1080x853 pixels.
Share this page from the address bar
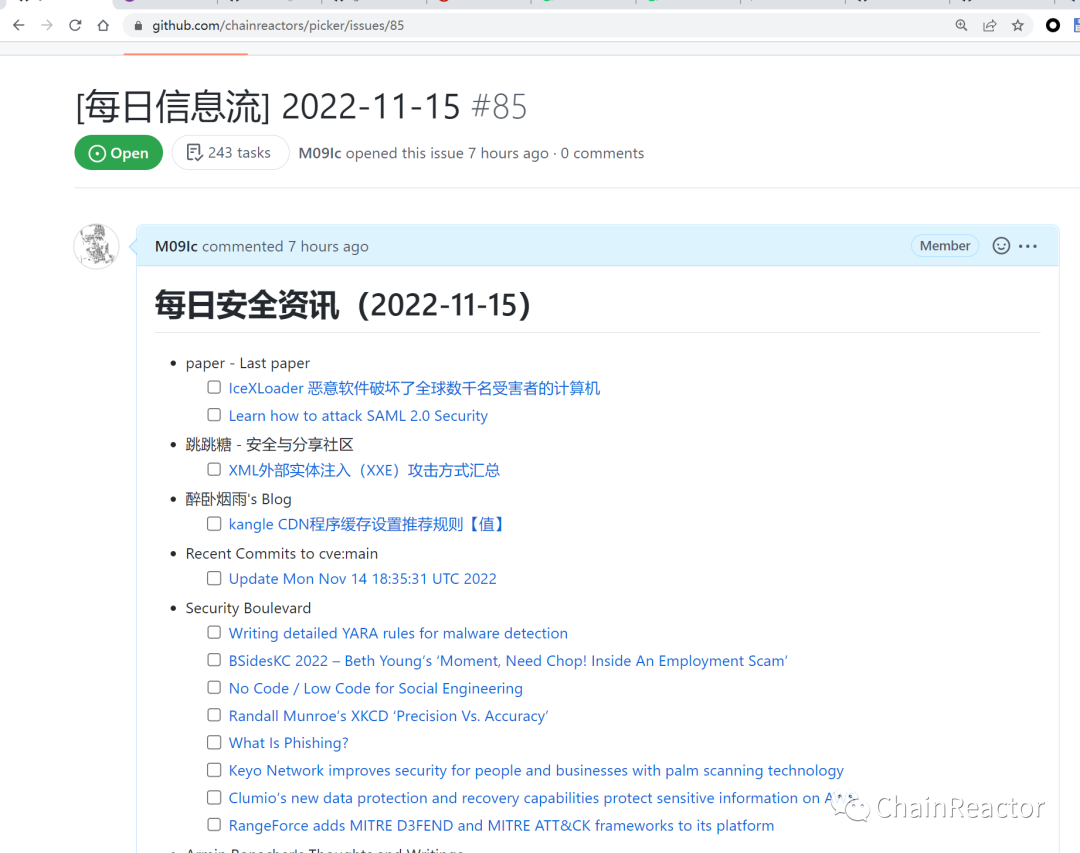pos(990,25)
